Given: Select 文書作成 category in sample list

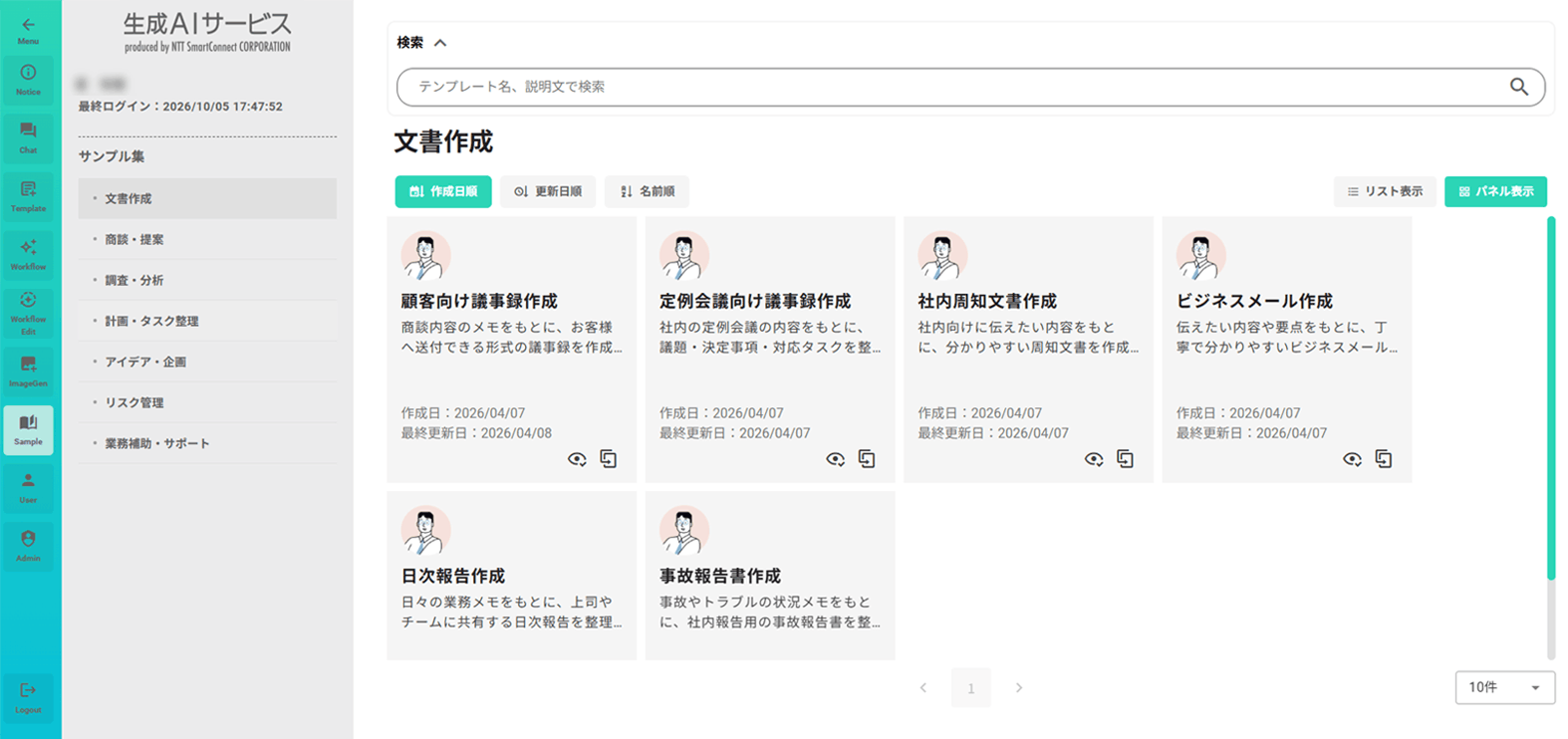Looking at the screenshot, I should (207, 198).
